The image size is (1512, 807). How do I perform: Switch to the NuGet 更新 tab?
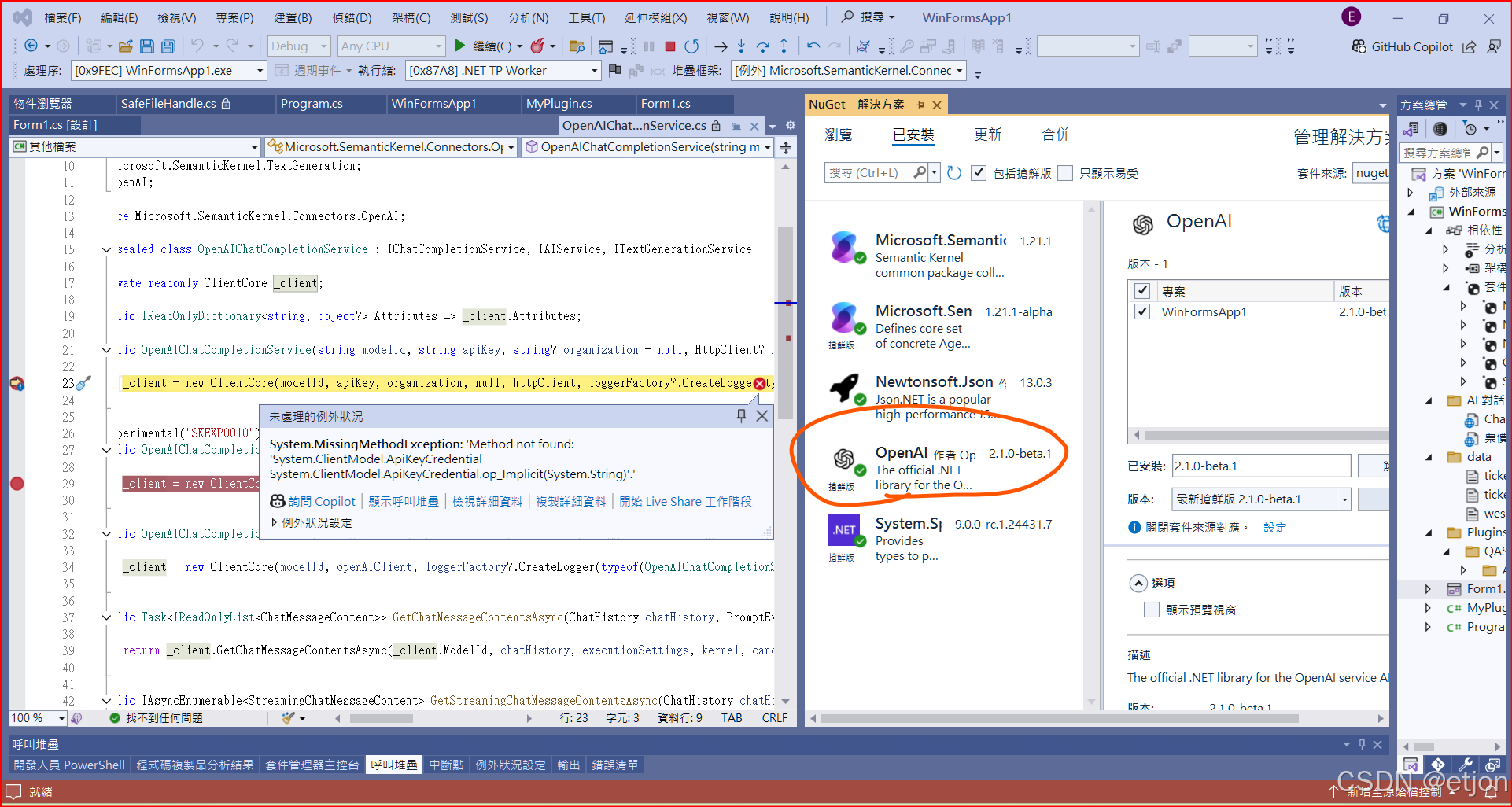pyautogui.click(x=987, y=135)
